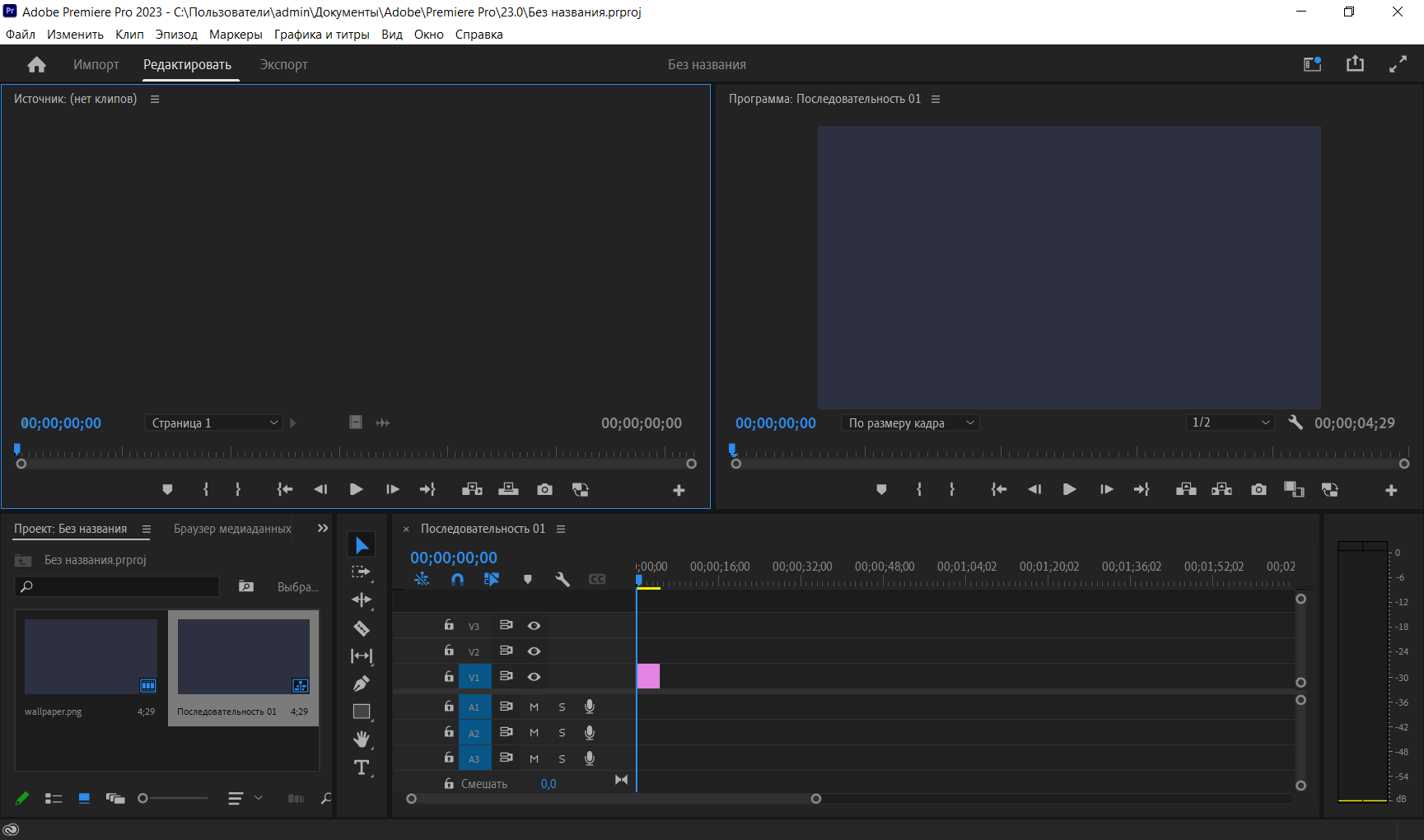The image size is (1424, 840).
Task: Open the 'Браузер медиаданных' panel
Action: pos(232,529)
